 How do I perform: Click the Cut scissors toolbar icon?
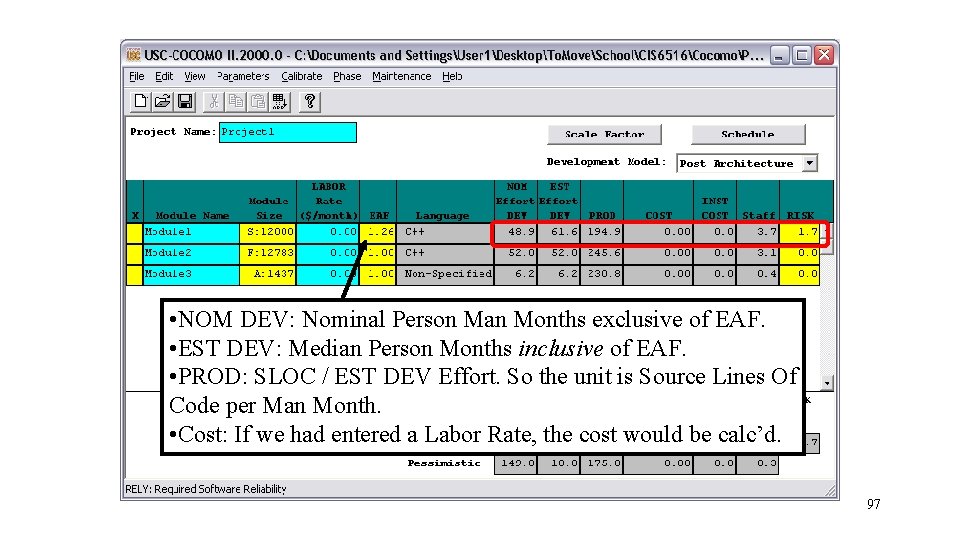tap(214, 101)
